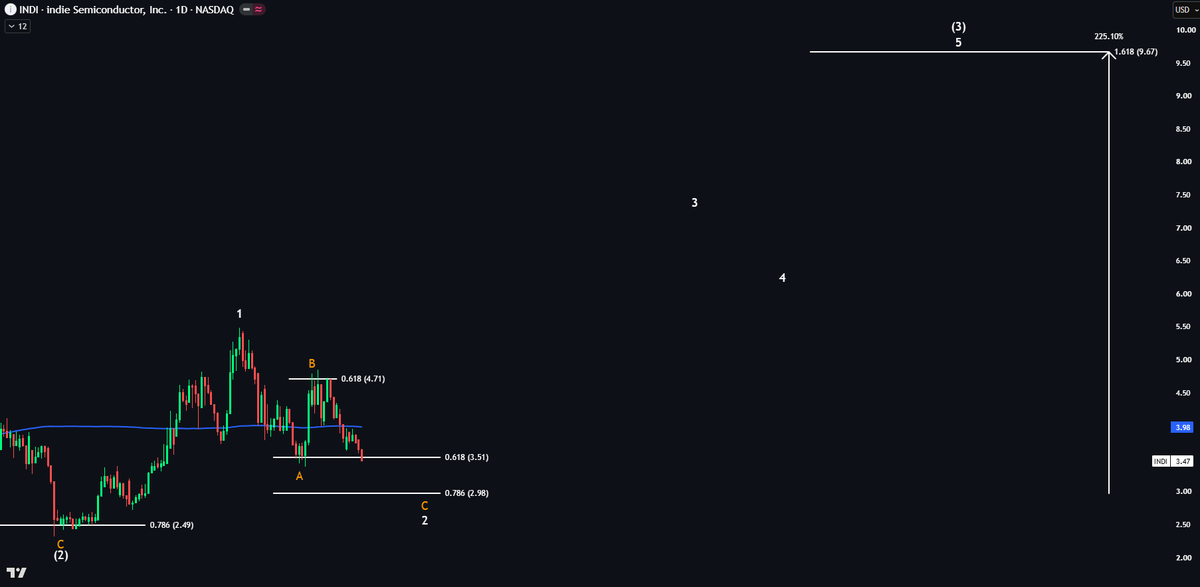This screenshot has height=587, width=1200.
Task: Click the 225.10% percentage label
Action: (x=1109, y=36)
